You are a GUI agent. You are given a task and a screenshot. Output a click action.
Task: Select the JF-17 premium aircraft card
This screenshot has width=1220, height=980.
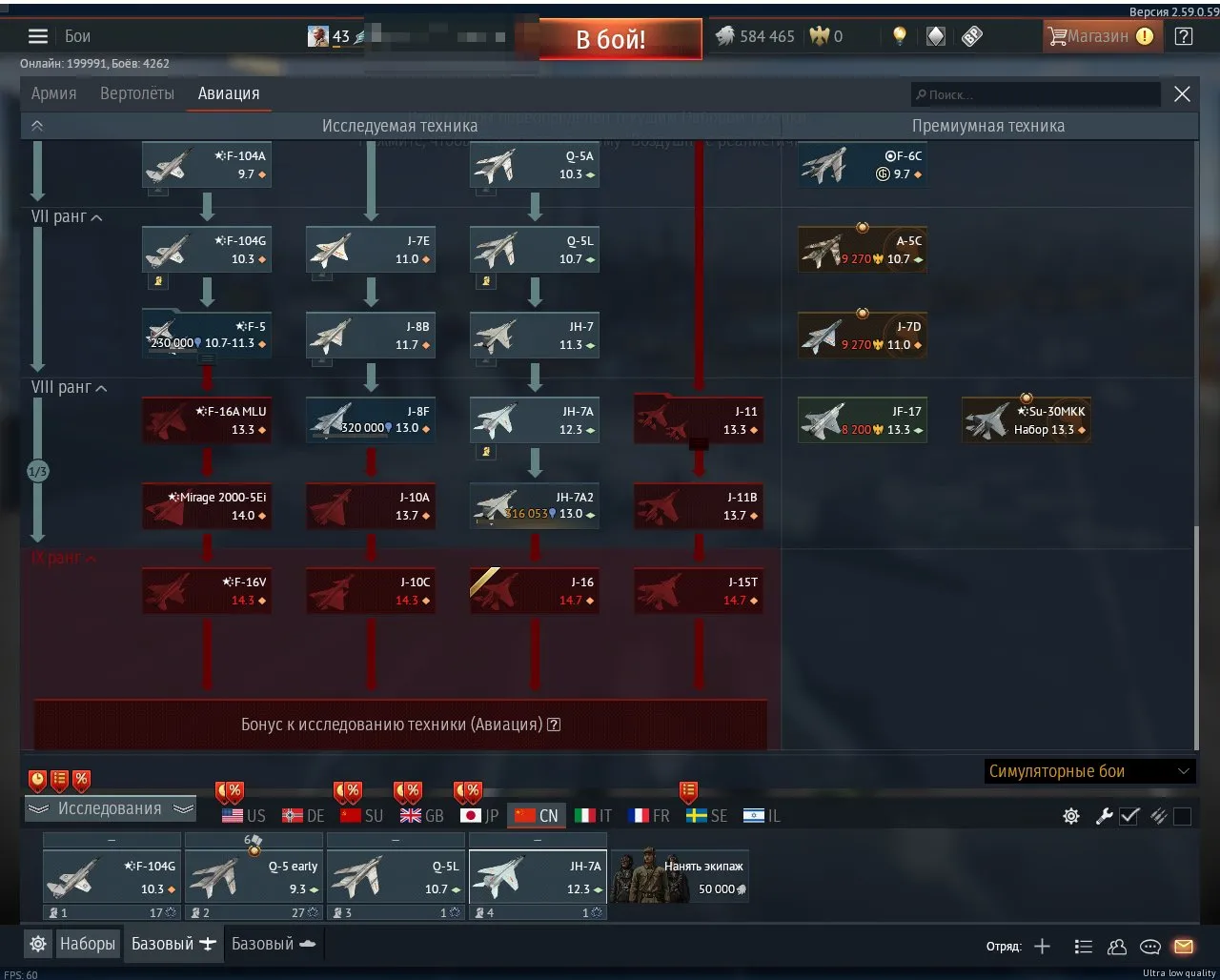tap(863, 420)
